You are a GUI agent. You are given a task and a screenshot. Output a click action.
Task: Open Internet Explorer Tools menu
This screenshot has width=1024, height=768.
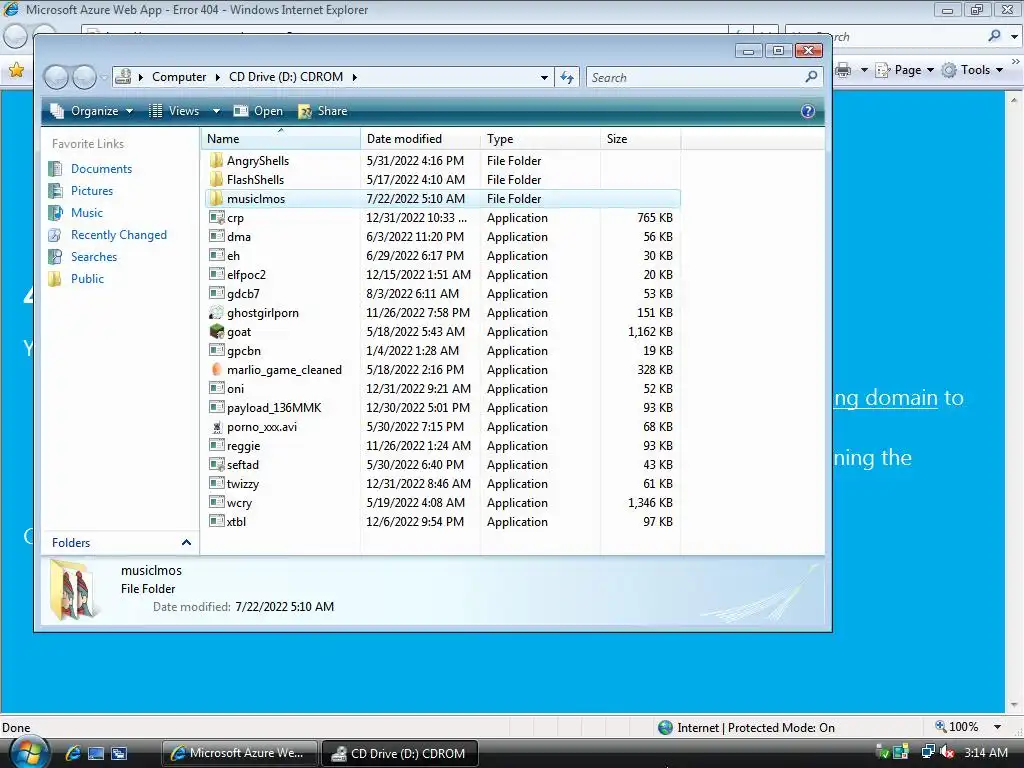coord(972,70)
